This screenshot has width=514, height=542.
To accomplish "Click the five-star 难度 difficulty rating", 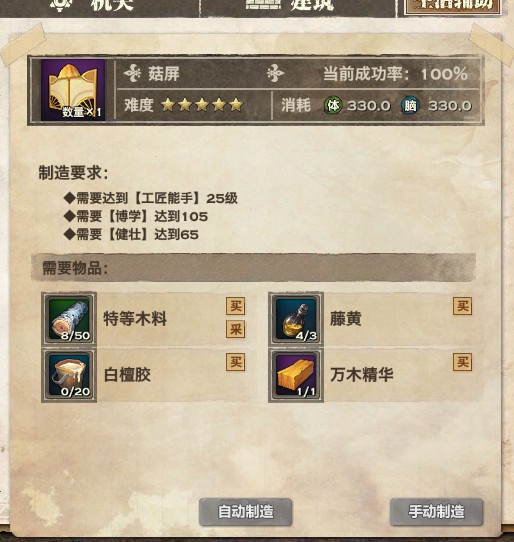I will coord(202,105).
